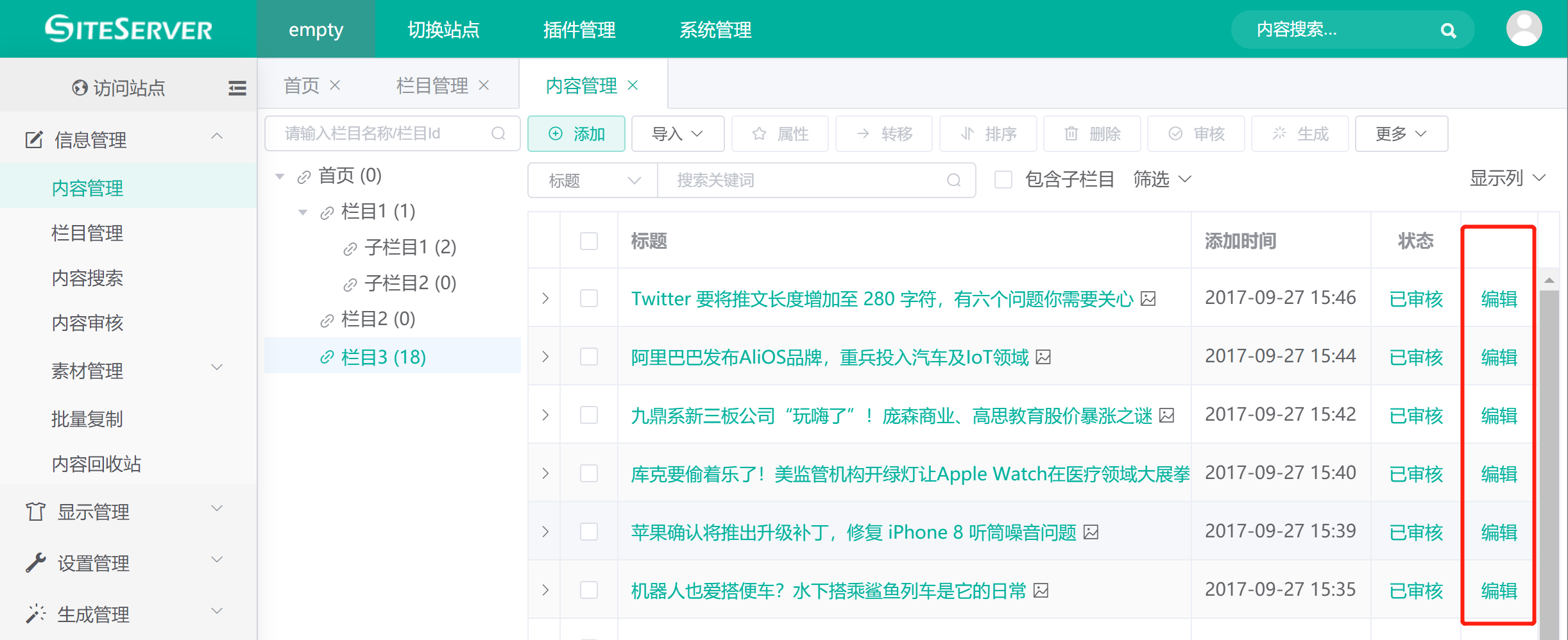Screen dimensions: 1568x640
Task: Switch to the 栏目管理 tab
Action: click(432, 85)
